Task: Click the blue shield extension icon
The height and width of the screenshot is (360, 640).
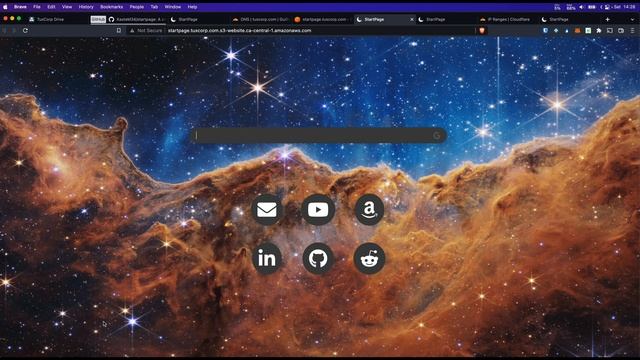Action: point(545,31)
